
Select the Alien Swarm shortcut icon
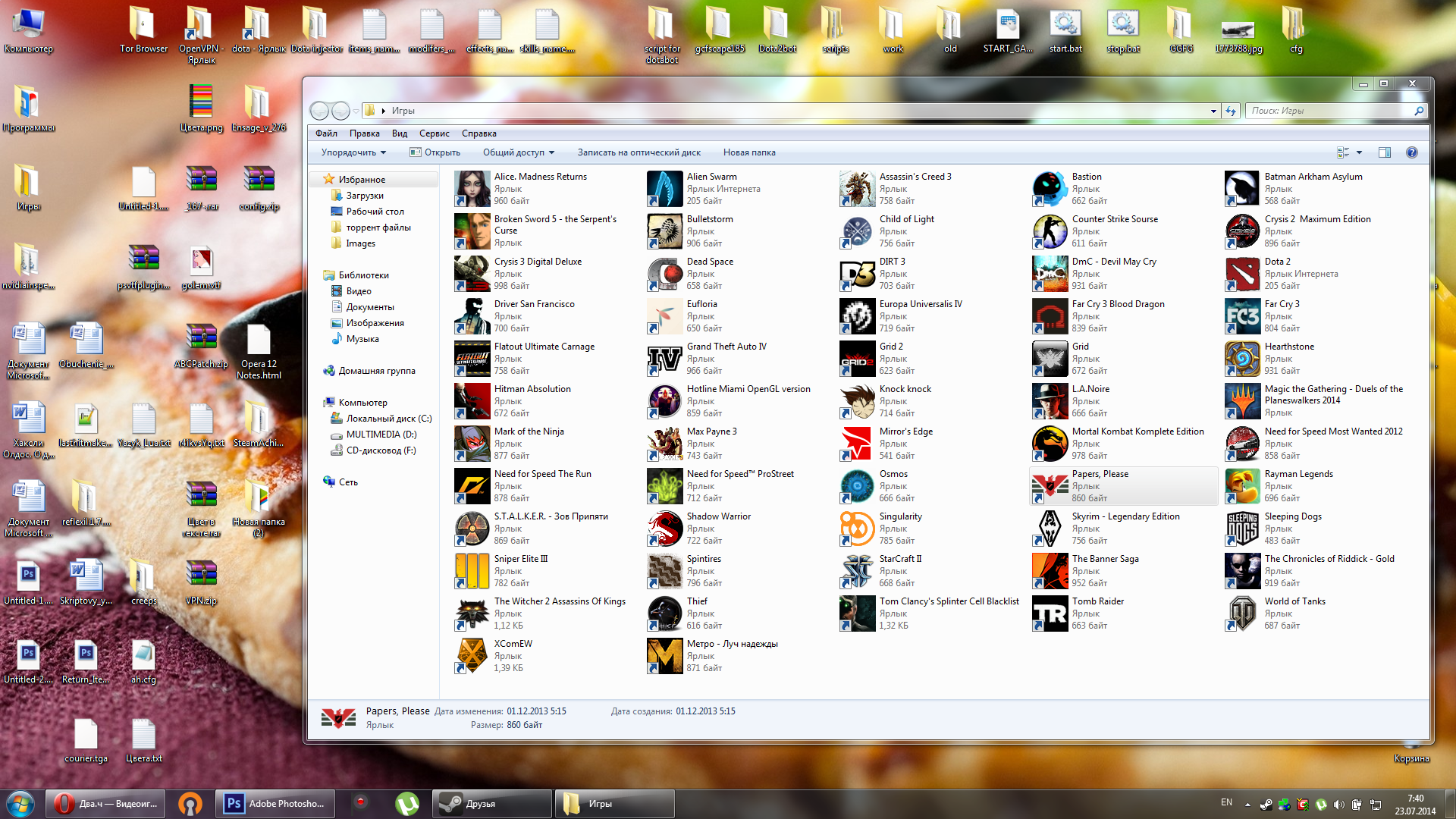point(664,189)
